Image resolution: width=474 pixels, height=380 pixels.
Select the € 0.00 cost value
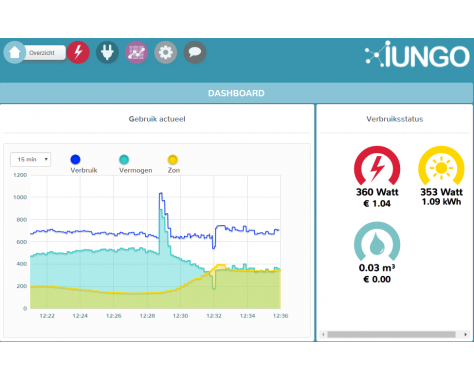click(377, 279)
